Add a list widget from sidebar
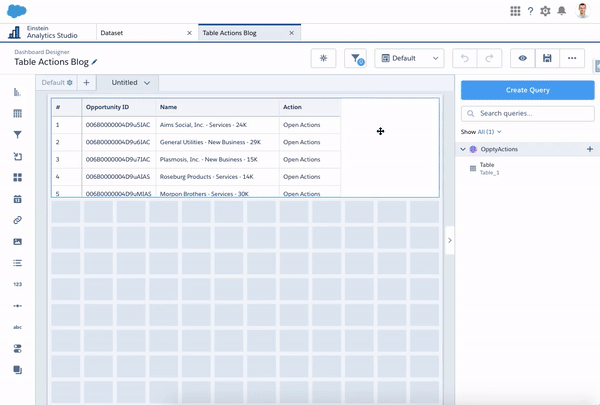The height and width of the screenshot is (405, 600). point(17,263)
